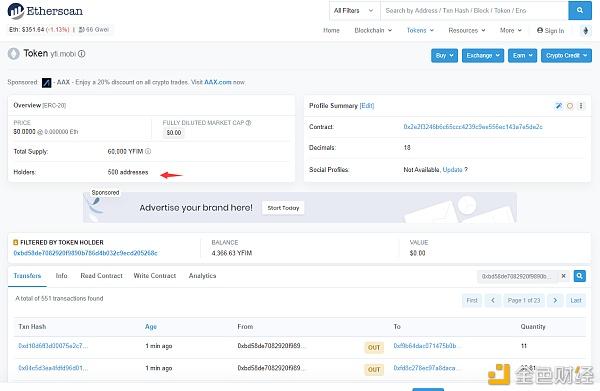Click the transfers filter search icon button
Viewport: 600px width, 391px height.
pos(580,276)
